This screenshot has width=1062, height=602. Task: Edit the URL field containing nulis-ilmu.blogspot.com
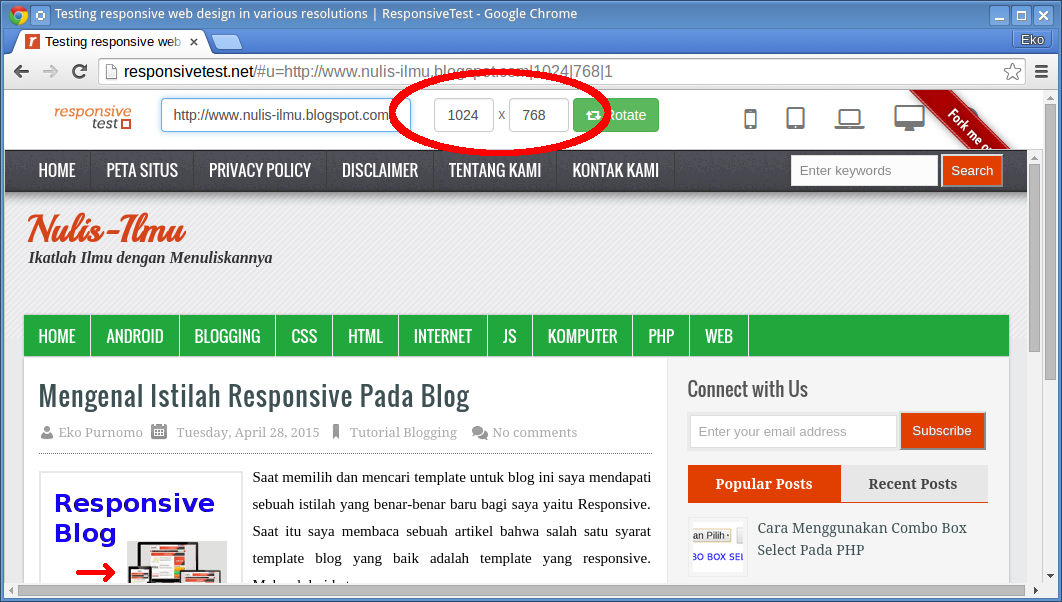(285, 115)
